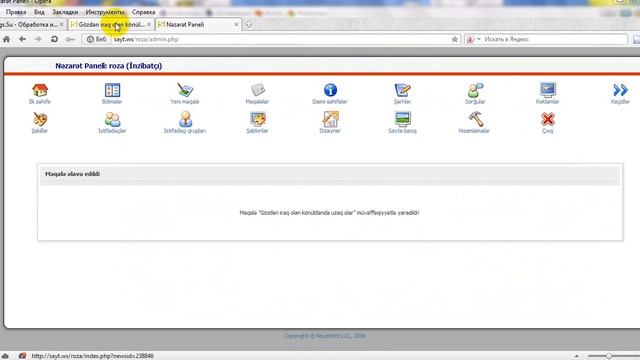Open the Şablonlar templates icon

tap(257, 120)
